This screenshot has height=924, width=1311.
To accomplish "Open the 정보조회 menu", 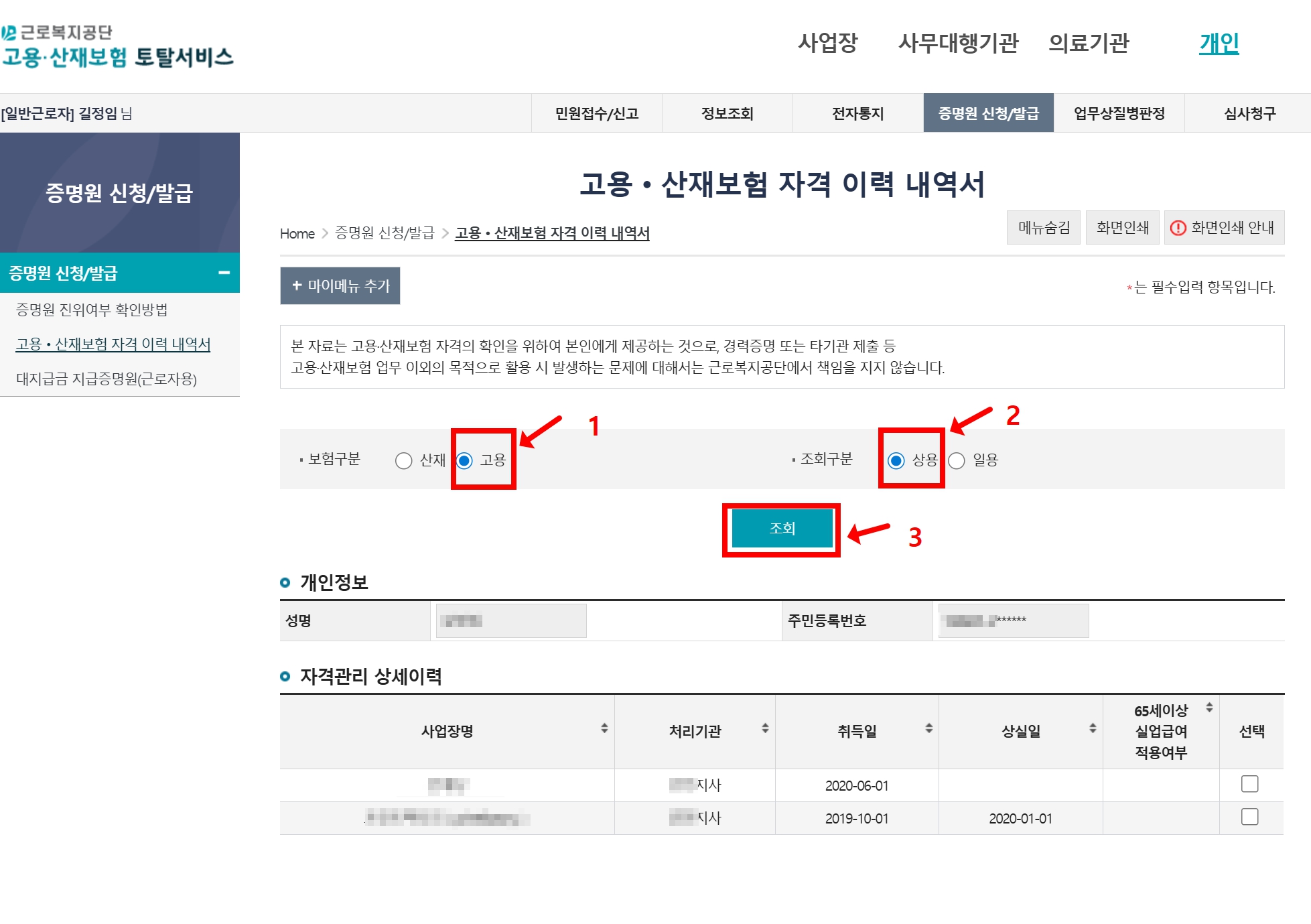I will coord(727,113).
